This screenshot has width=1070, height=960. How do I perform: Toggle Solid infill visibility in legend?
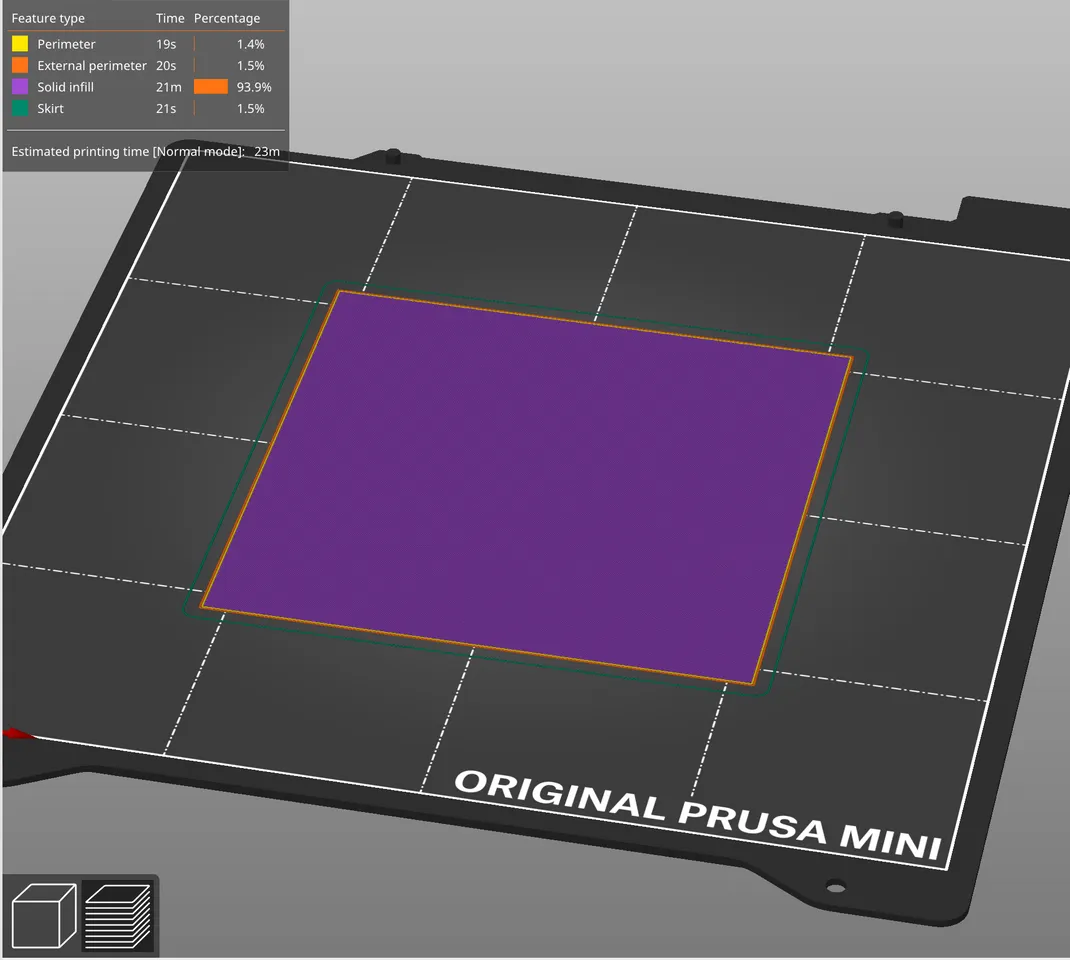(x=65, y=87)
